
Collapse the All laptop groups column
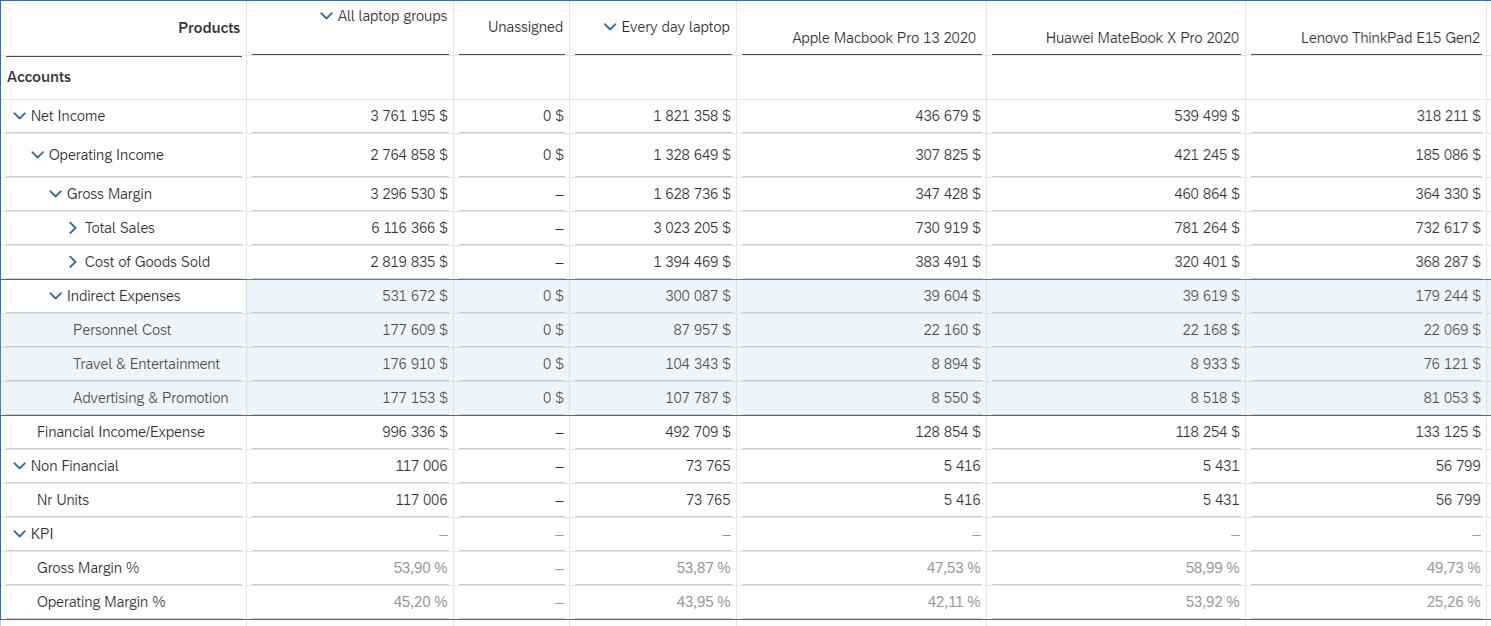click(x=326, y=16)
